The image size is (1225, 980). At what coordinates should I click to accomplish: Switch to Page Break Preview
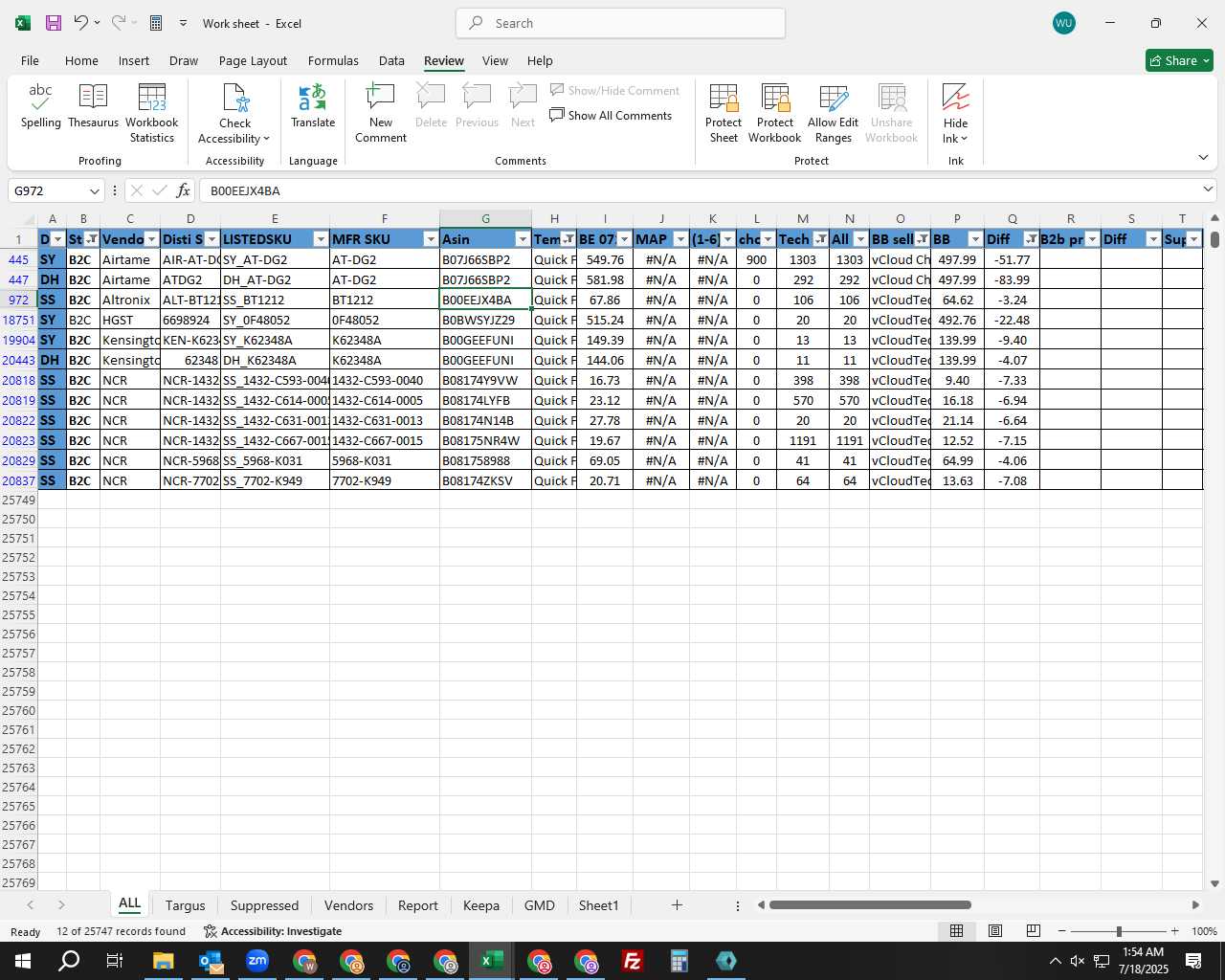click(x=1034, y=931)
